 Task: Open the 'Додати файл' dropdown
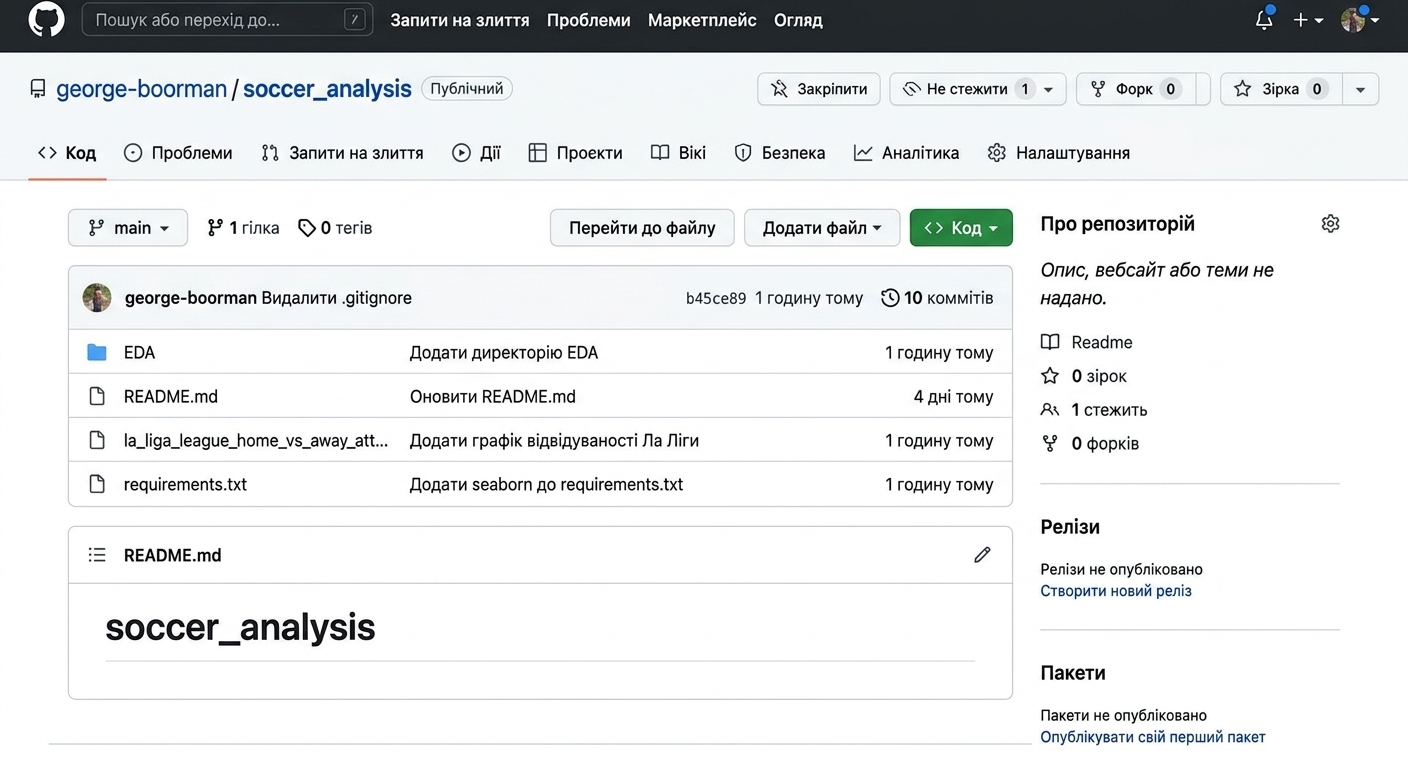(822, 228)
